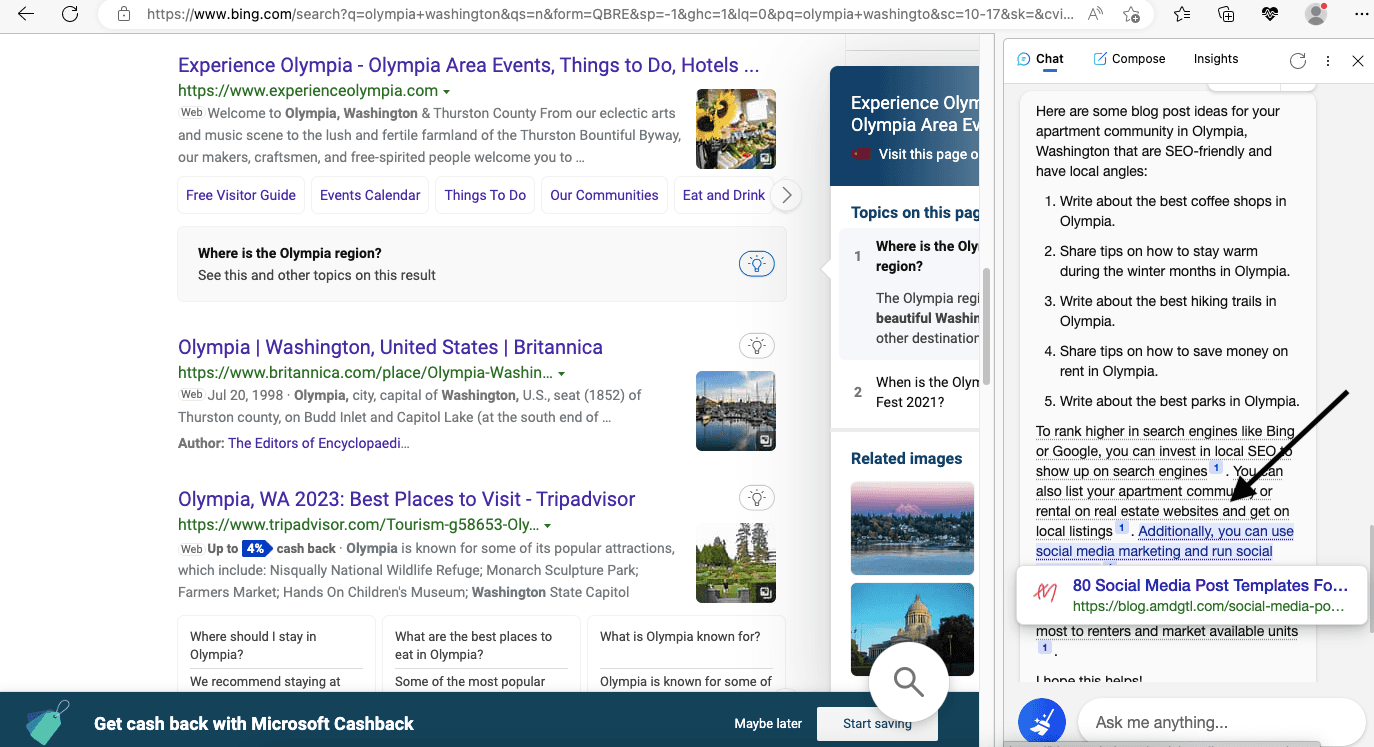This screenshot has height=747, width=1374.
Task: Switch to the Chat tab
Action: 1040,59
